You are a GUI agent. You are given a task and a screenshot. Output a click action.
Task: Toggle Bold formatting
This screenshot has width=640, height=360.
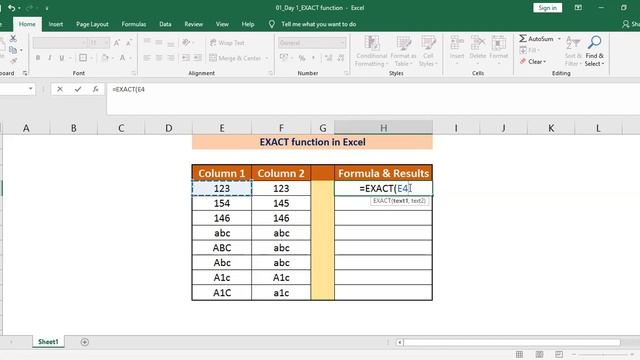tap(38, 58)
